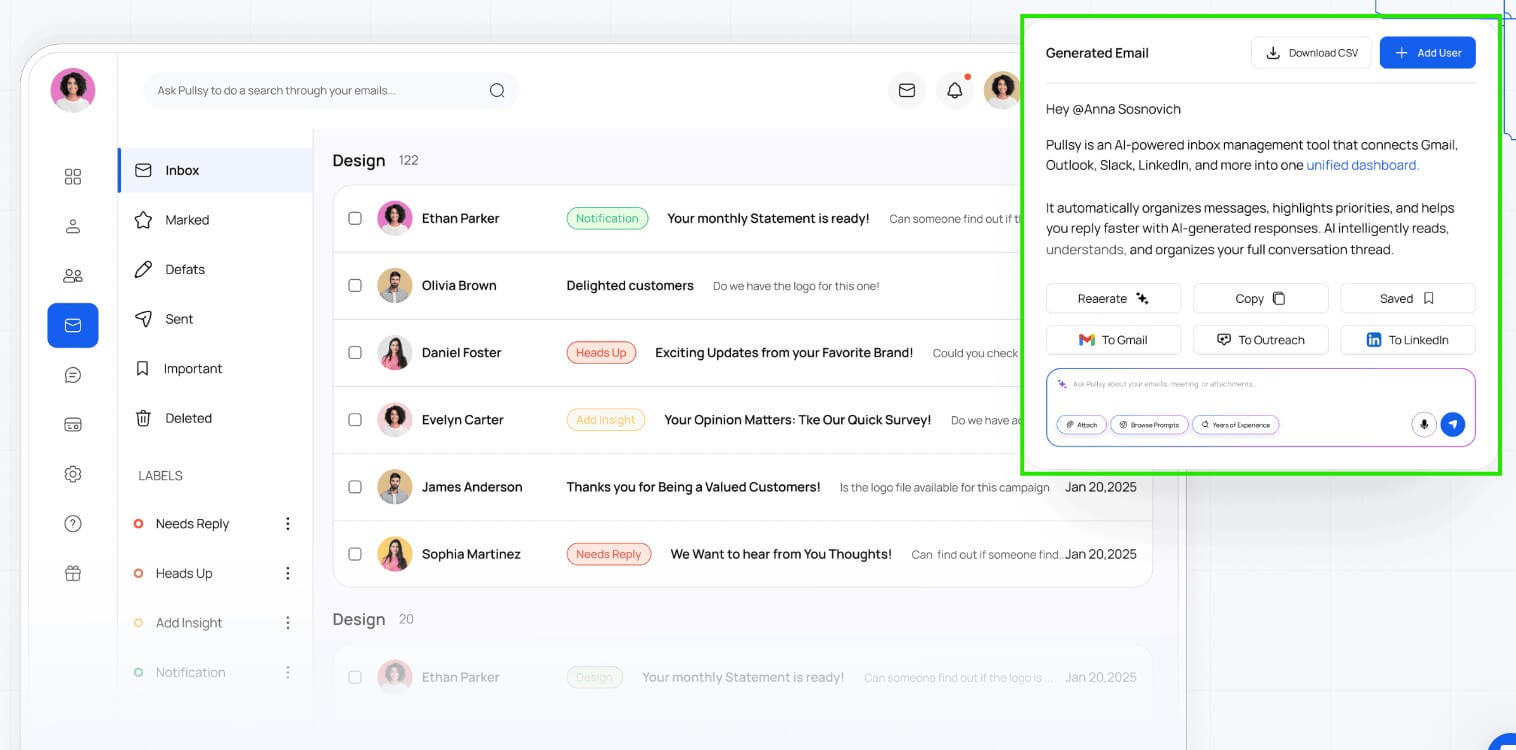Open email 'Thanks you for Being a Valued Customers!'

[693, 487]
